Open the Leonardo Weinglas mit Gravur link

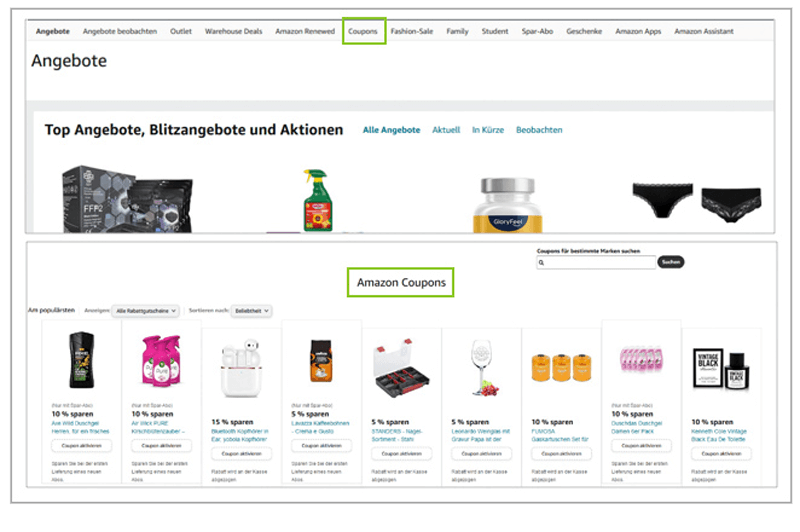click(x=481, y=435)
